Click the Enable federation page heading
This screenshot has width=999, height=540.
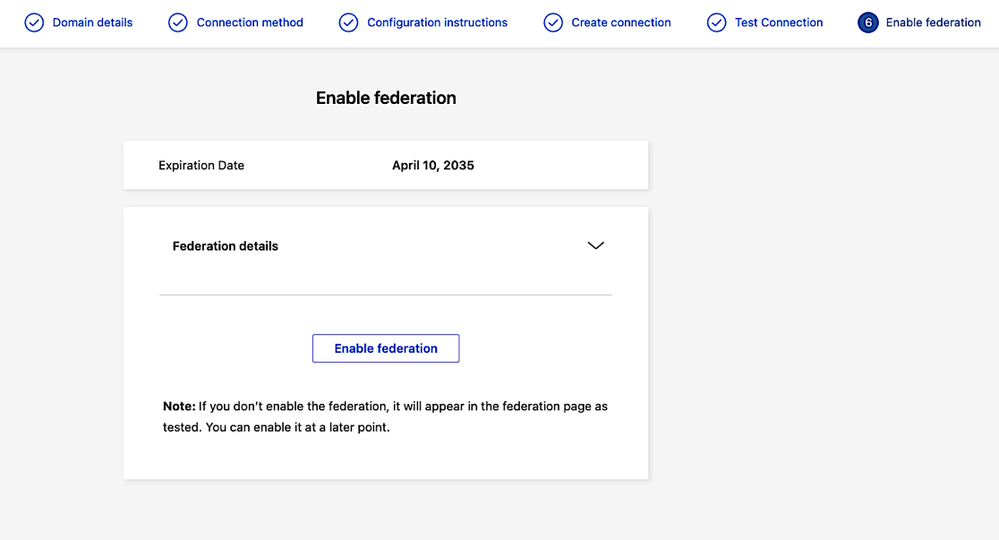point(386,98)
